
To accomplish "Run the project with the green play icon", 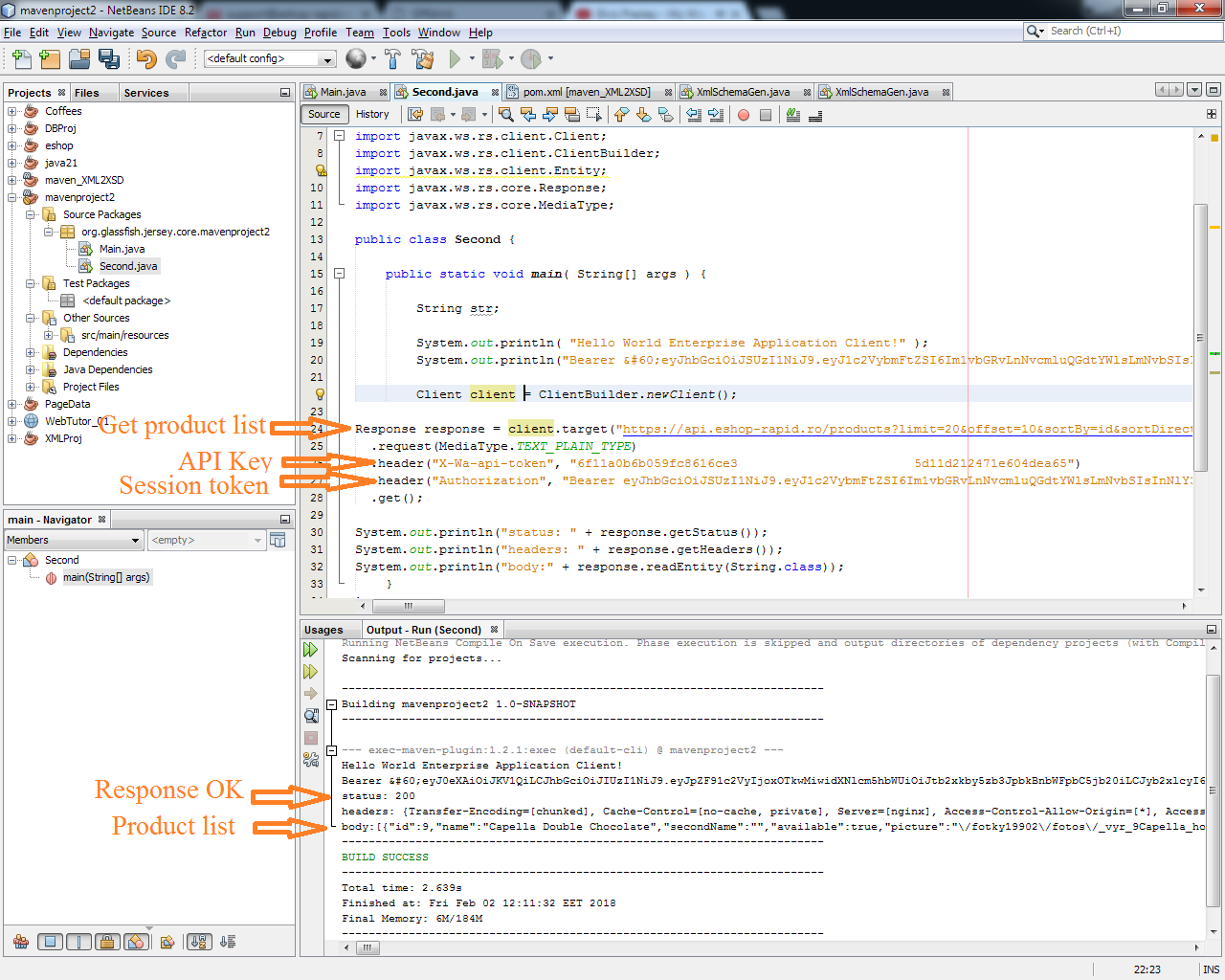I will [456, 59].
